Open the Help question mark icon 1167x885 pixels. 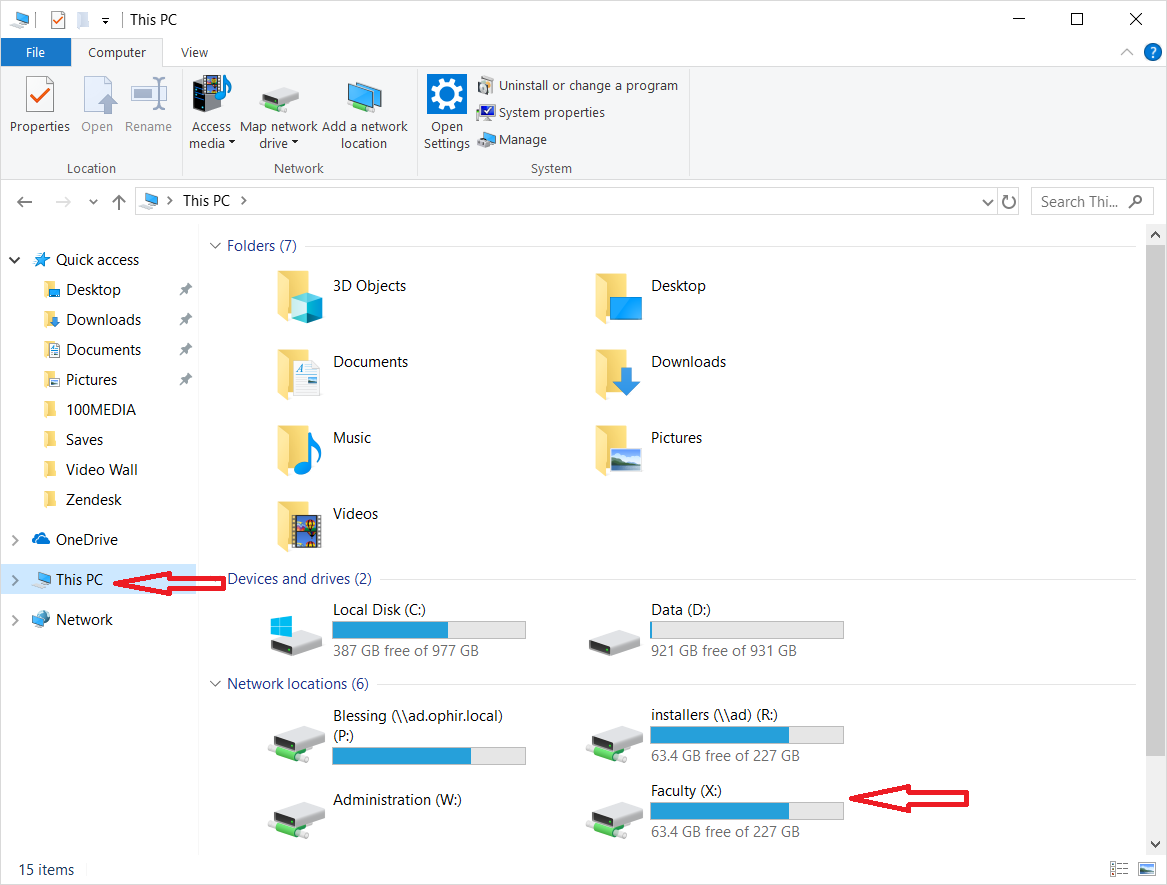pyautogui.click(x=1152, y=52)
